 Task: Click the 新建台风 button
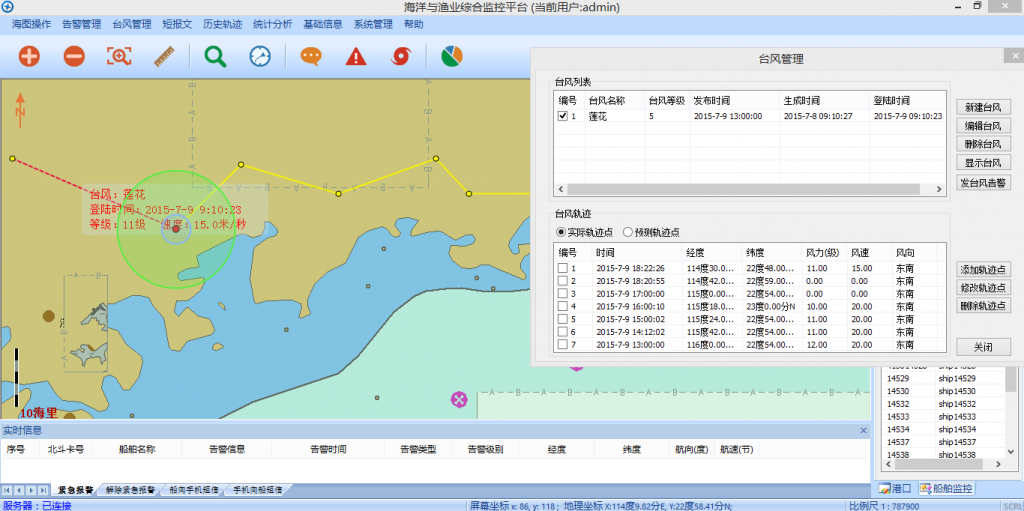[984, 107]
